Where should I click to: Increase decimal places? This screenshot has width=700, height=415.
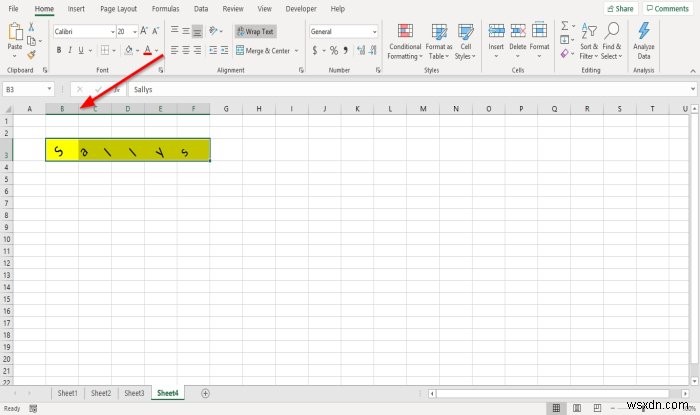pyautogui.click(x=361, y=50)
